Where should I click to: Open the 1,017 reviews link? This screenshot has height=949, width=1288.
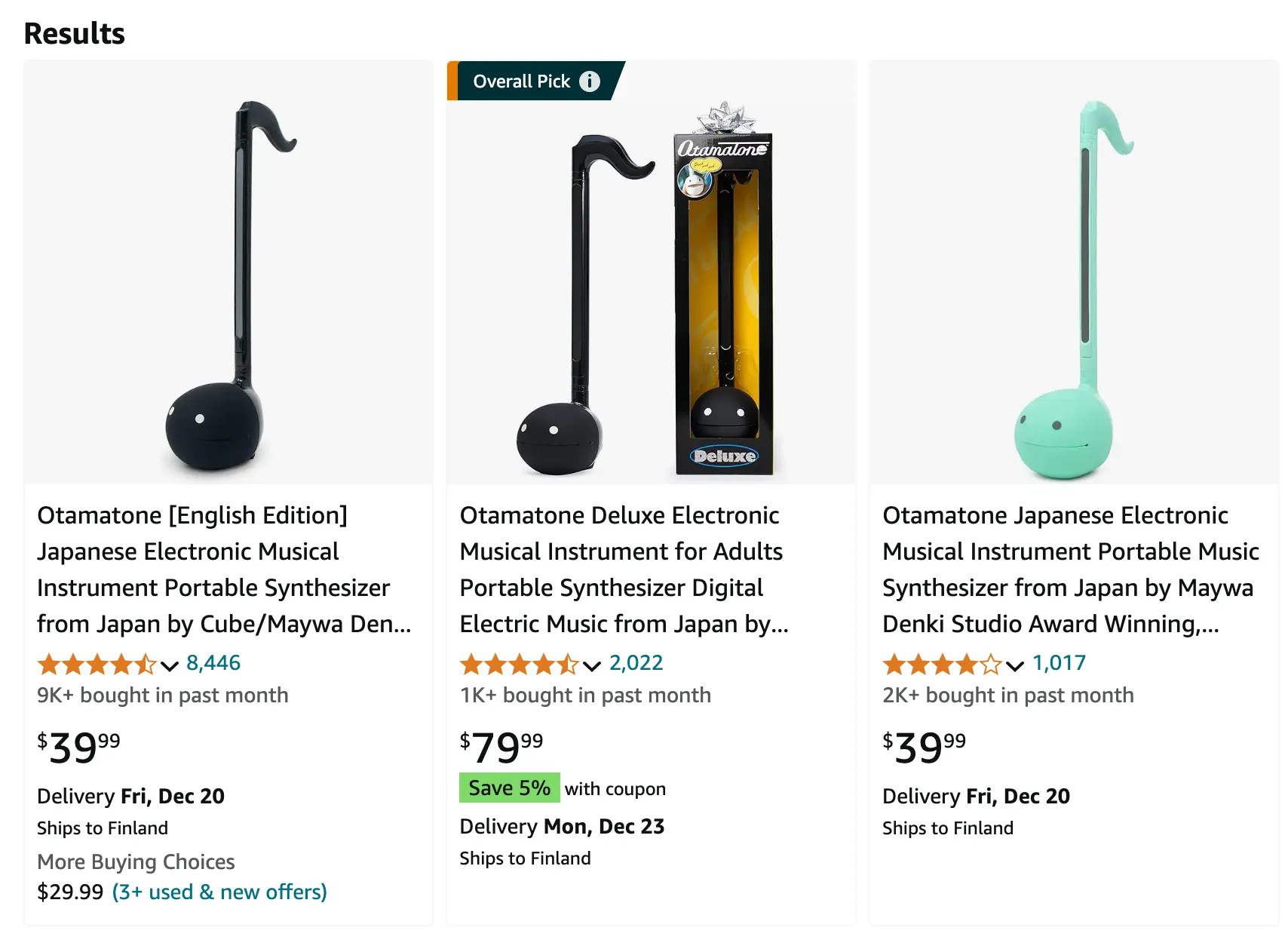click(1059, 663)
